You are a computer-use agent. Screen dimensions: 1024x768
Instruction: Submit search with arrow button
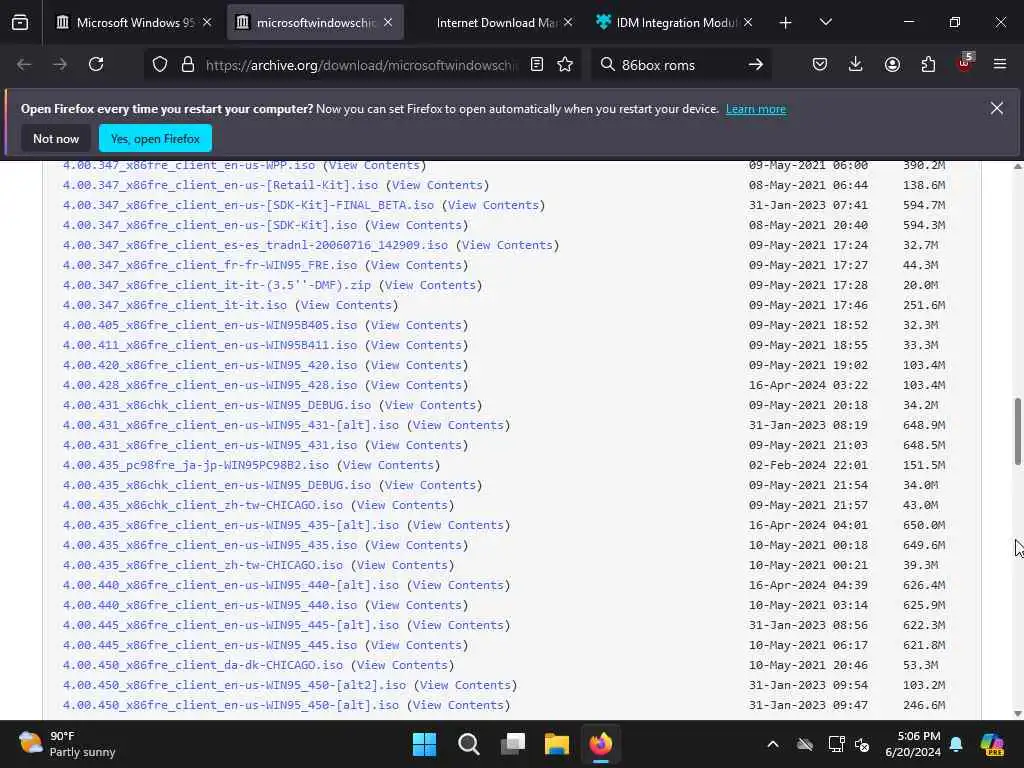point(756,64)
